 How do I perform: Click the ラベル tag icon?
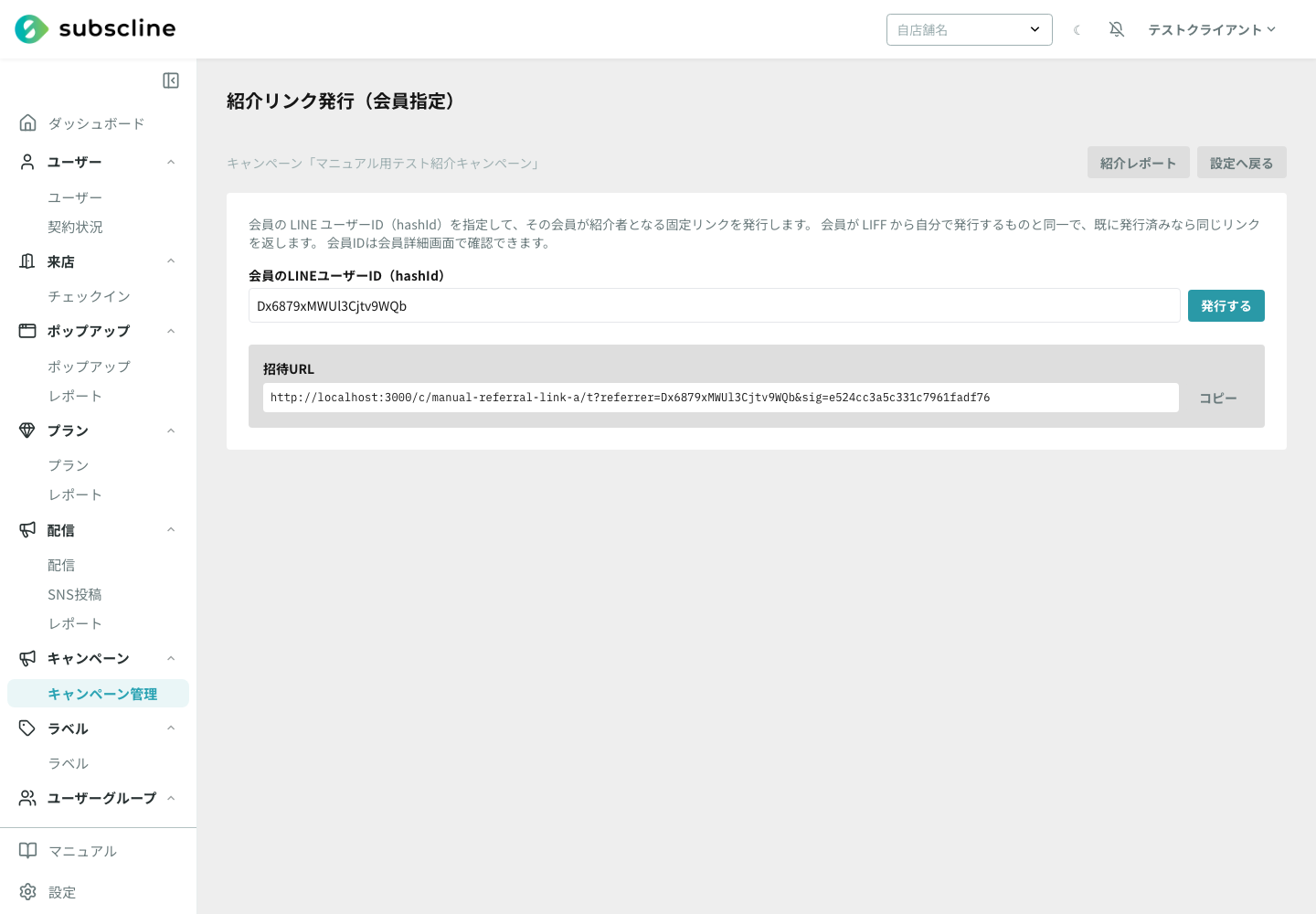tap(27, 728)
